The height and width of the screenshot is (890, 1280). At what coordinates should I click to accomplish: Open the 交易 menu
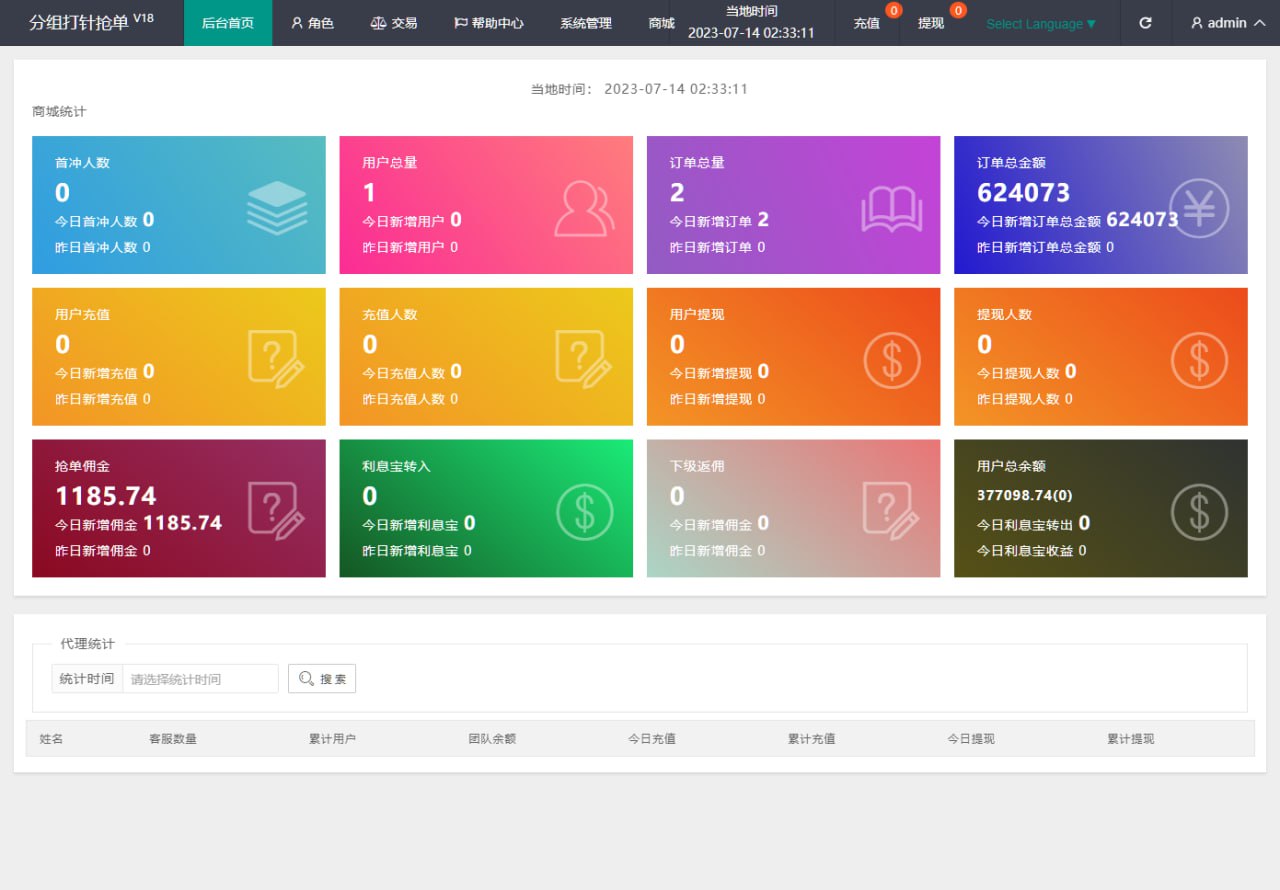click(x=393, y=23)
